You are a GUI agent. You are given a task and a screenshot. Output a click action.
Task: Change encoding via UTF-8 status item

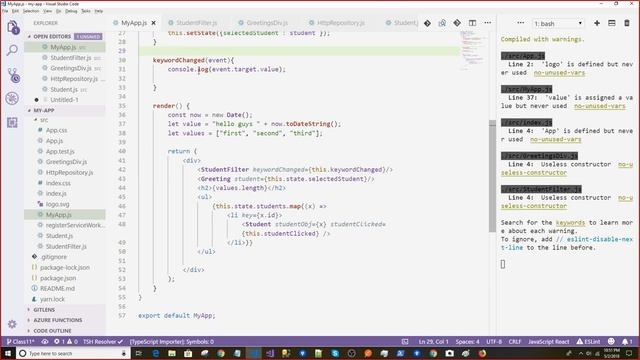click(x=494, y=342)
